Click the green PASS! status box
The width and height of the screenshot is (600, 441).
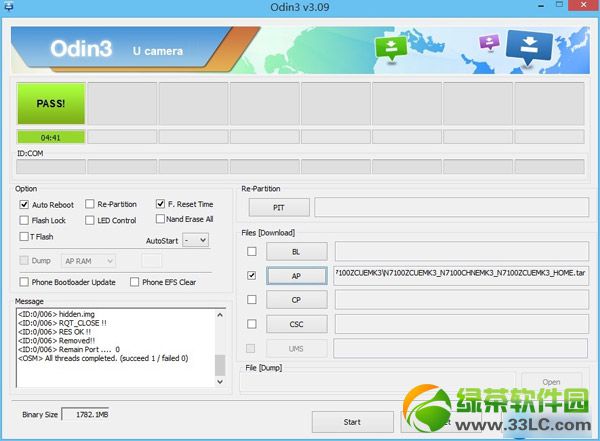click(x=51, y=103)
